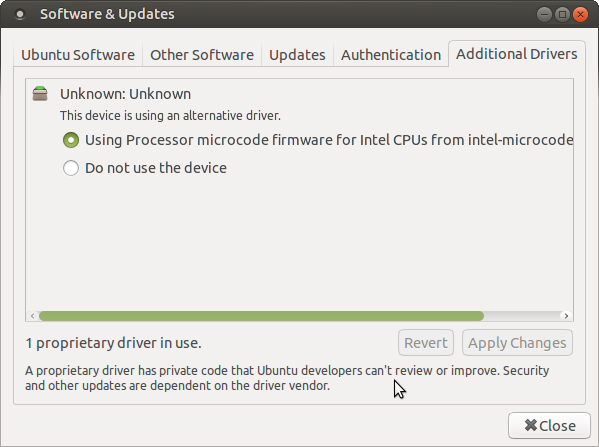The width and height of the screenshot is (599, 447).
Task: Click the Apply Changes button
Action: coord(517,343)
